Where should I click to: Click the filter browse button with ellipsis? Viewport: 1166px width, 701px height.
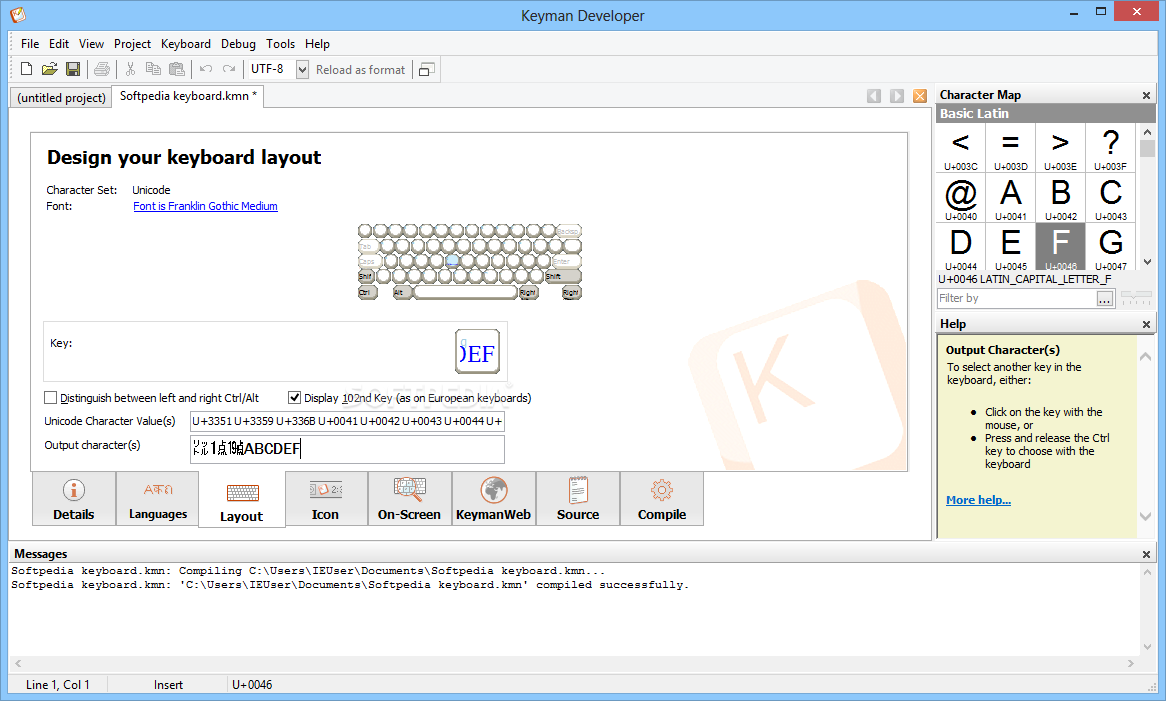[x=1105, y=299]
